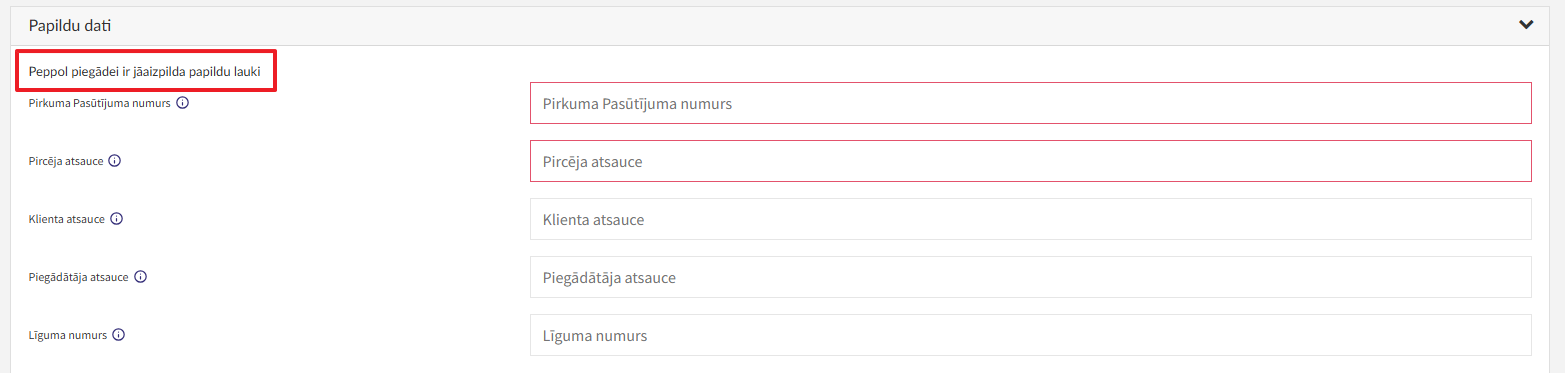Image resolution: width=1565 pixels, height=373 pixels.
Task: Click the Piegādātāja atsauce text field
Action: pyautogui.click(x=1030, y=277)
